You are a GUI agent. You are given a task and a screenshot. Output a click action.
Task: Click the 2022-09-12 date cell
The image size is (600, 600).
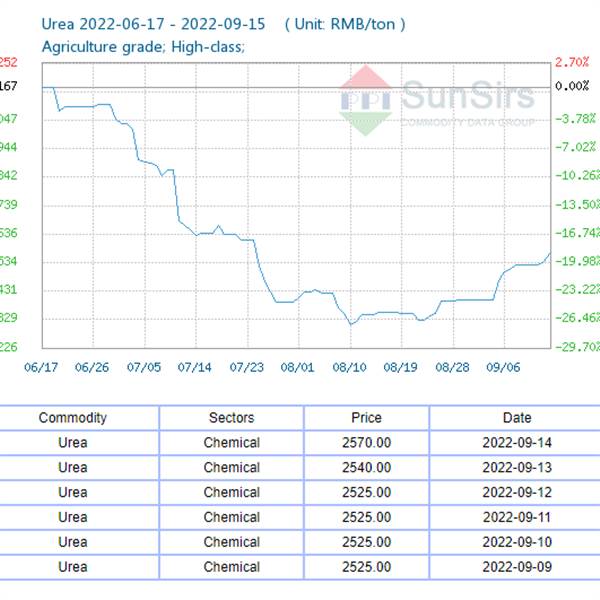point(517,492)
